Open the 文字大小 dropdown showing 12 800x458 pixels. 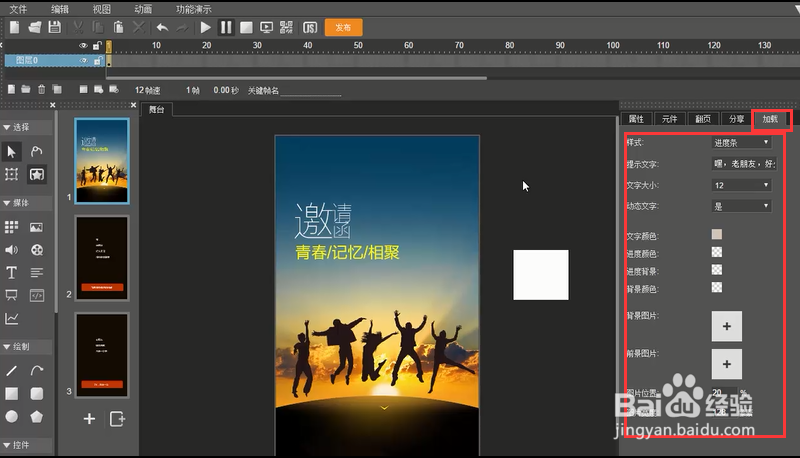(741, 185)
